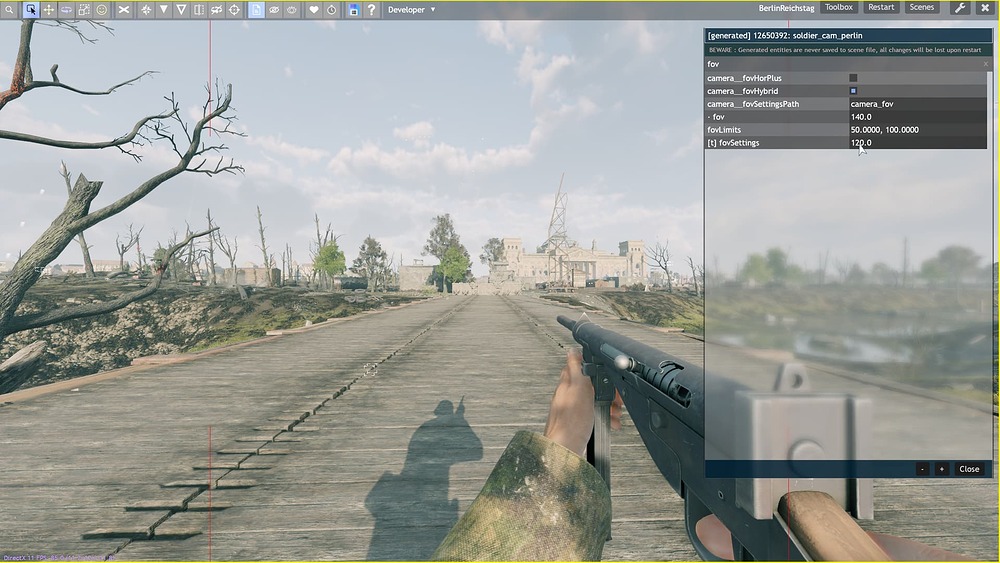Image resolution: width=1000 pixels, height=563 pixels.
Task: Click the minus button in inspector footer
Action: click(x=922, y=469)
